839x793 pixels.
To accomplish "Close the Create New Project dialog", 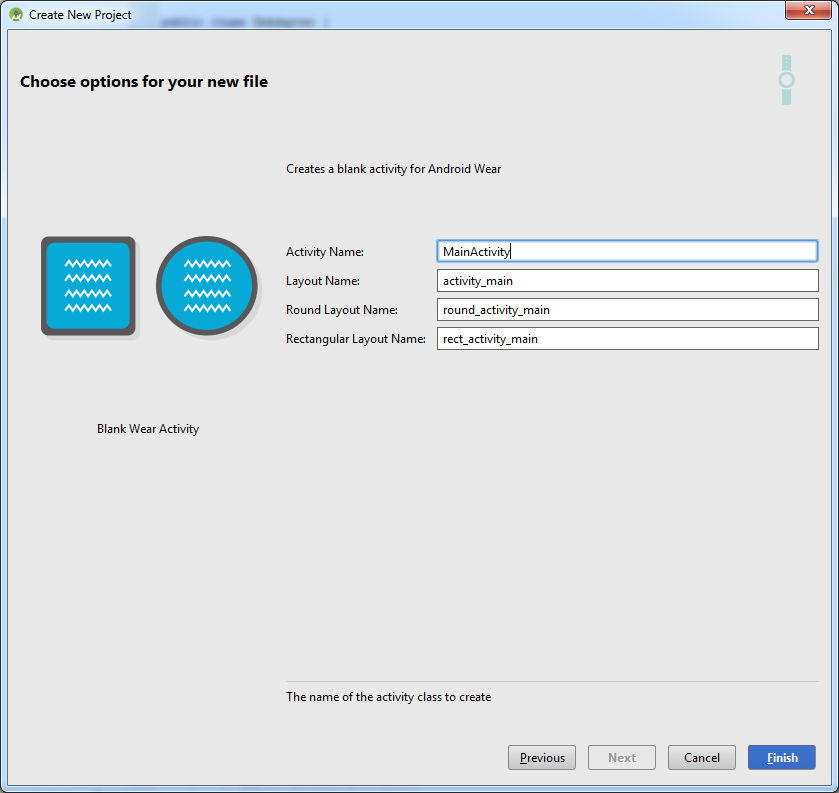I will coord(809,10).
